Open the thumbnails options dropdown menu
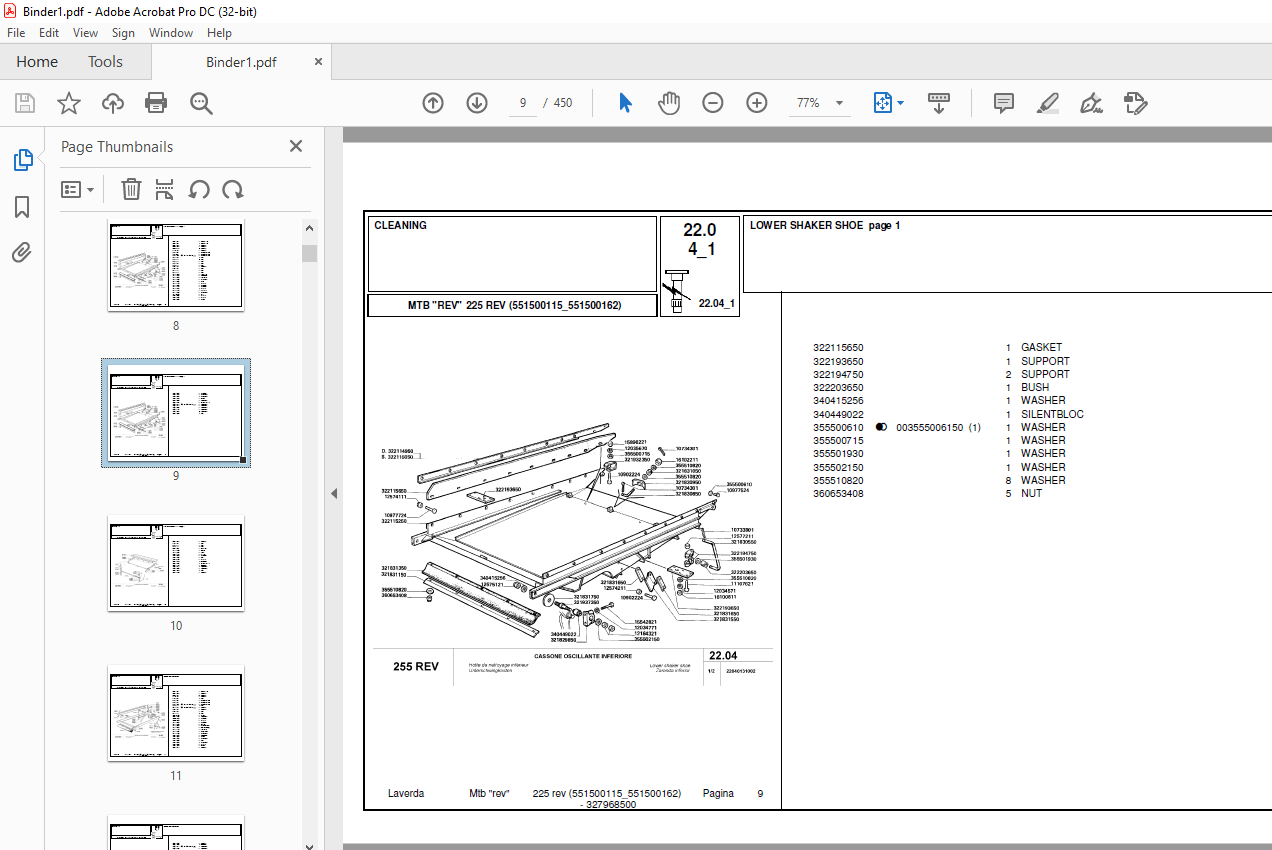 coord(78,189)
